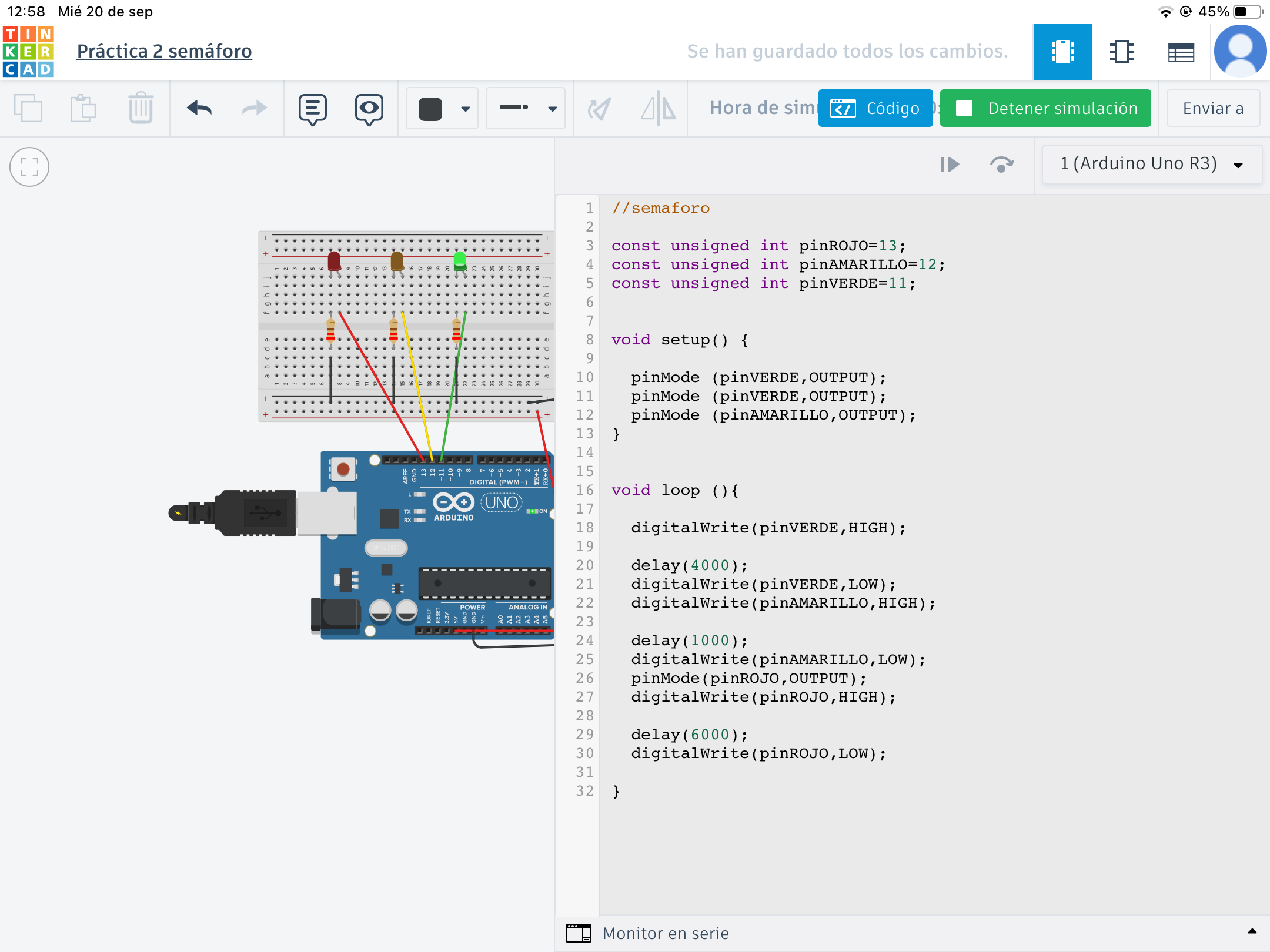Viewport: 1270px width, 952px height.
Task: Click the copy icon in toolbar
Action: [28, 108]
